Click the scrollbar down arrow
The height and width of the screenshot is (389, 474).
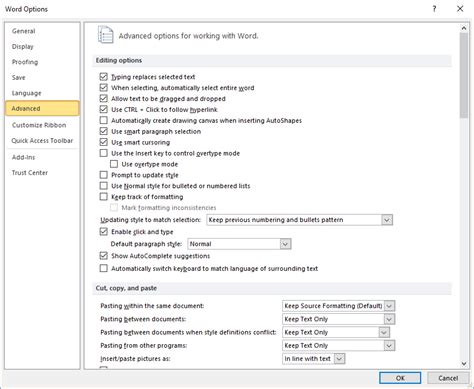pos(464,364)
